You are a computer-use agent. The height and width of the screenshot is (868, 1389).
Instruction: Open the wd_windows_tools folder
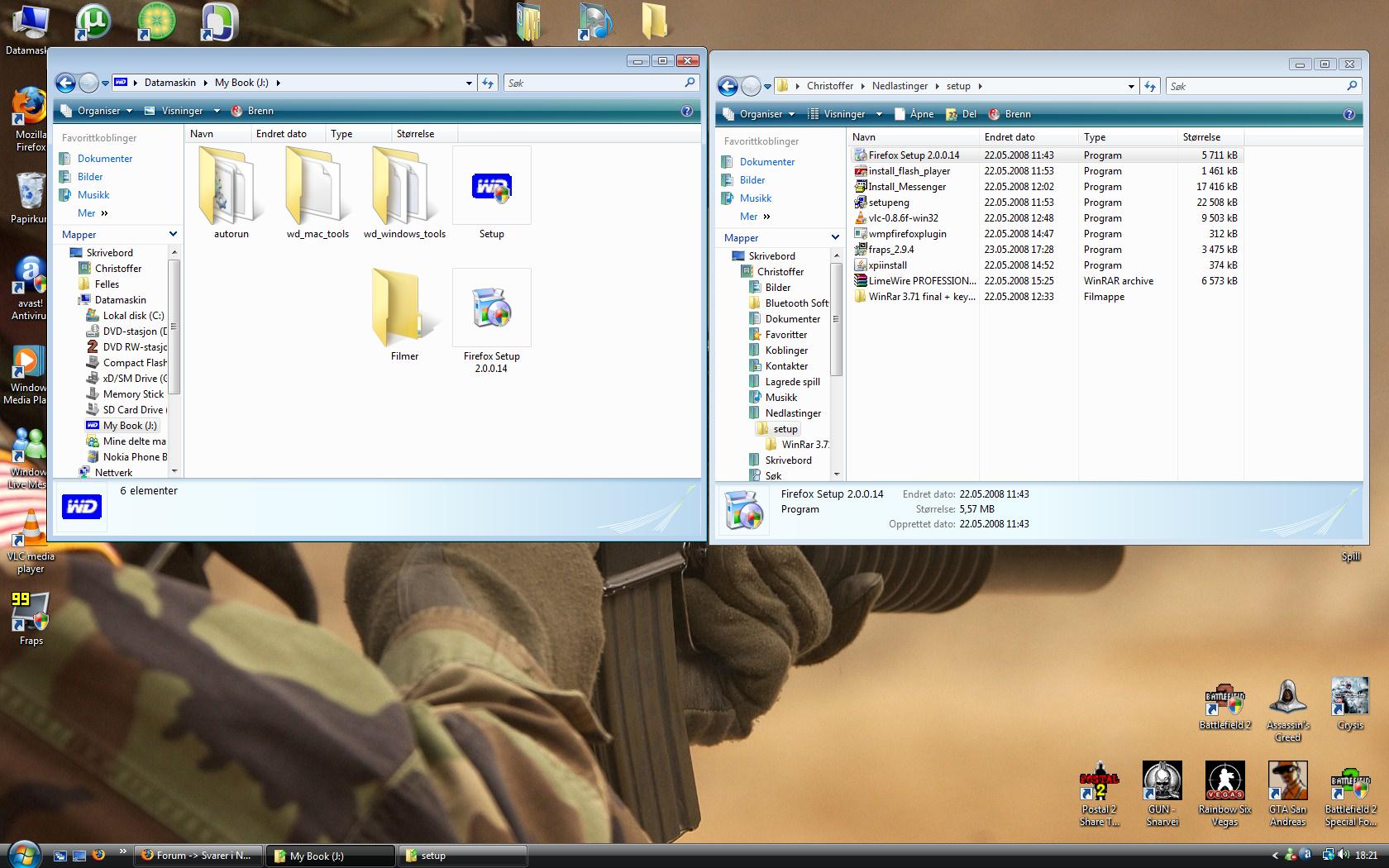404,193
